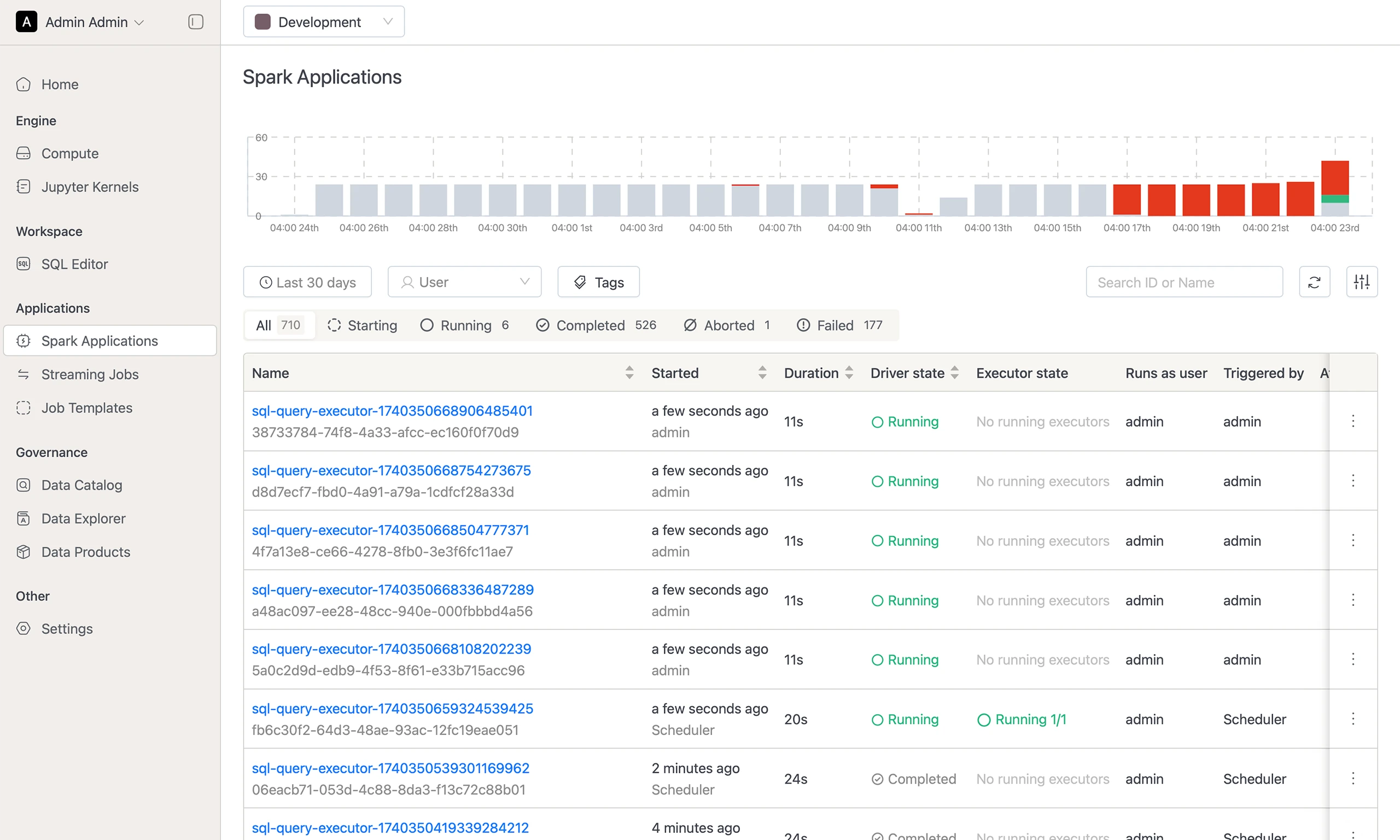
Task: Click the Runs as user column header
Action: pyautogui.click(x=1166, y=372)
